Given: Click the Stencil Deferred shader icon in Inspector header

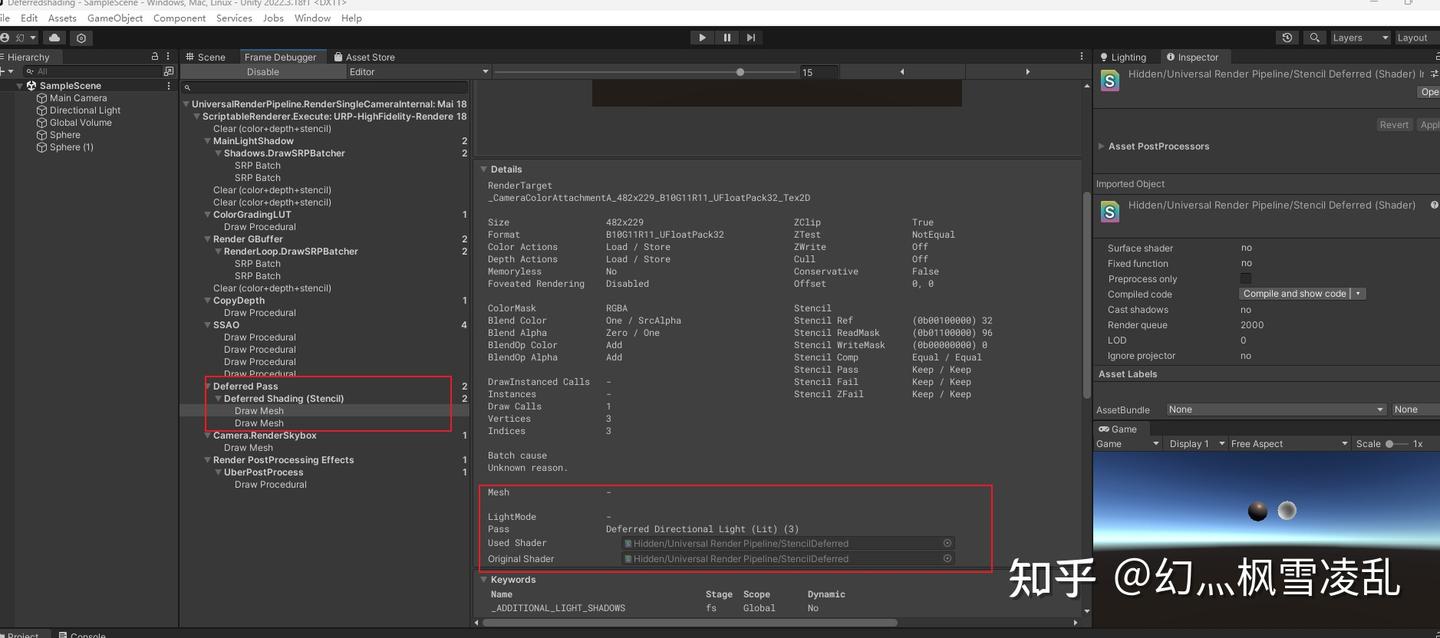Looking at the screenshot, I should pos(1110,81).
